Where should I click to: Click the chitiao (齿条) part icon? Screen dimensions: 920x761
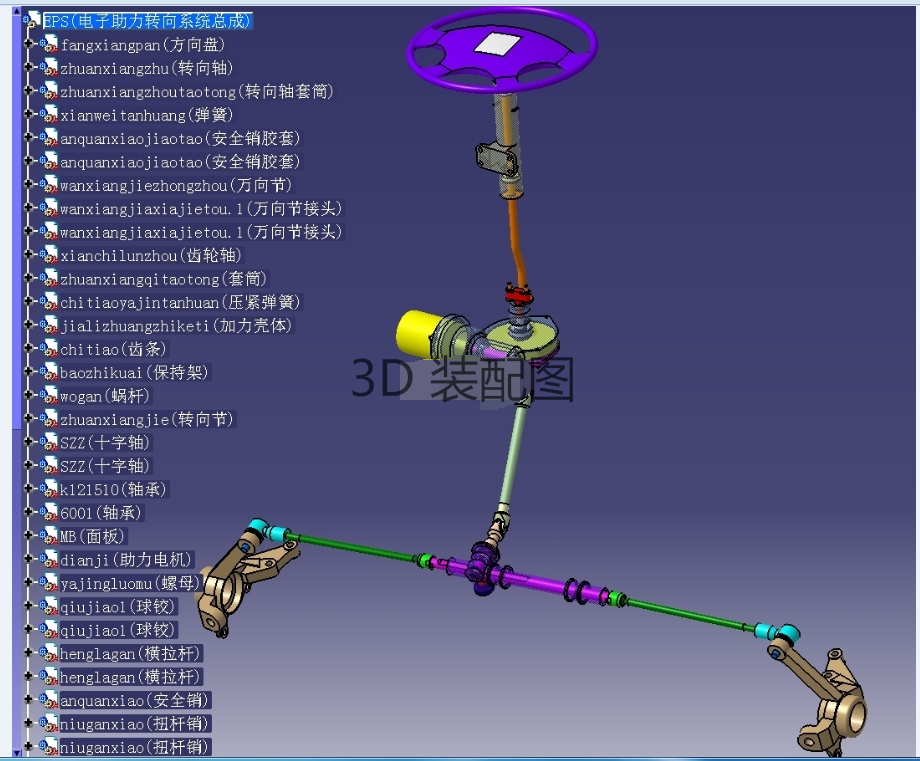(x=49, y=349)
